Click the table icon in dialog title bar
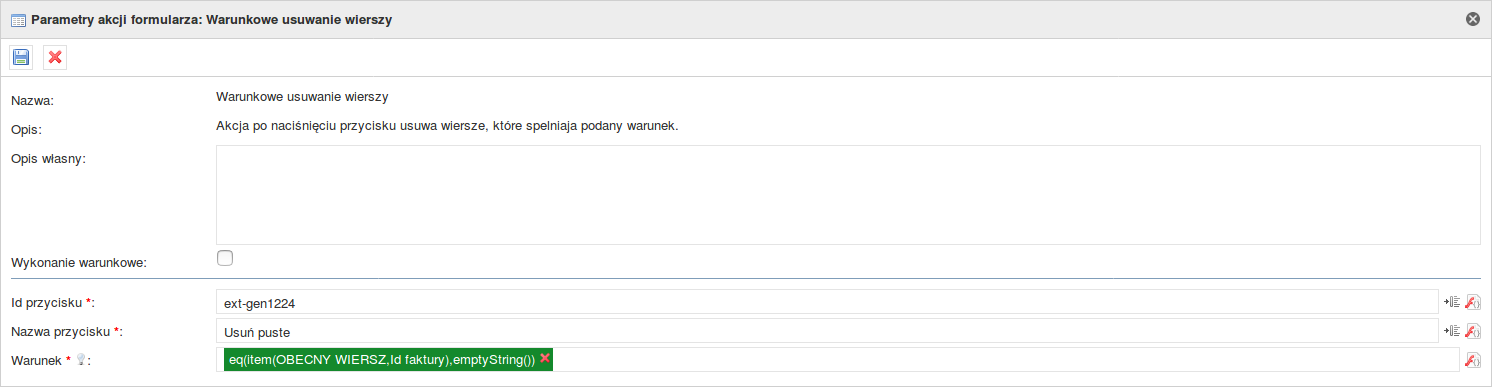This screenshot has width=1492, height=387. (18, 19)
